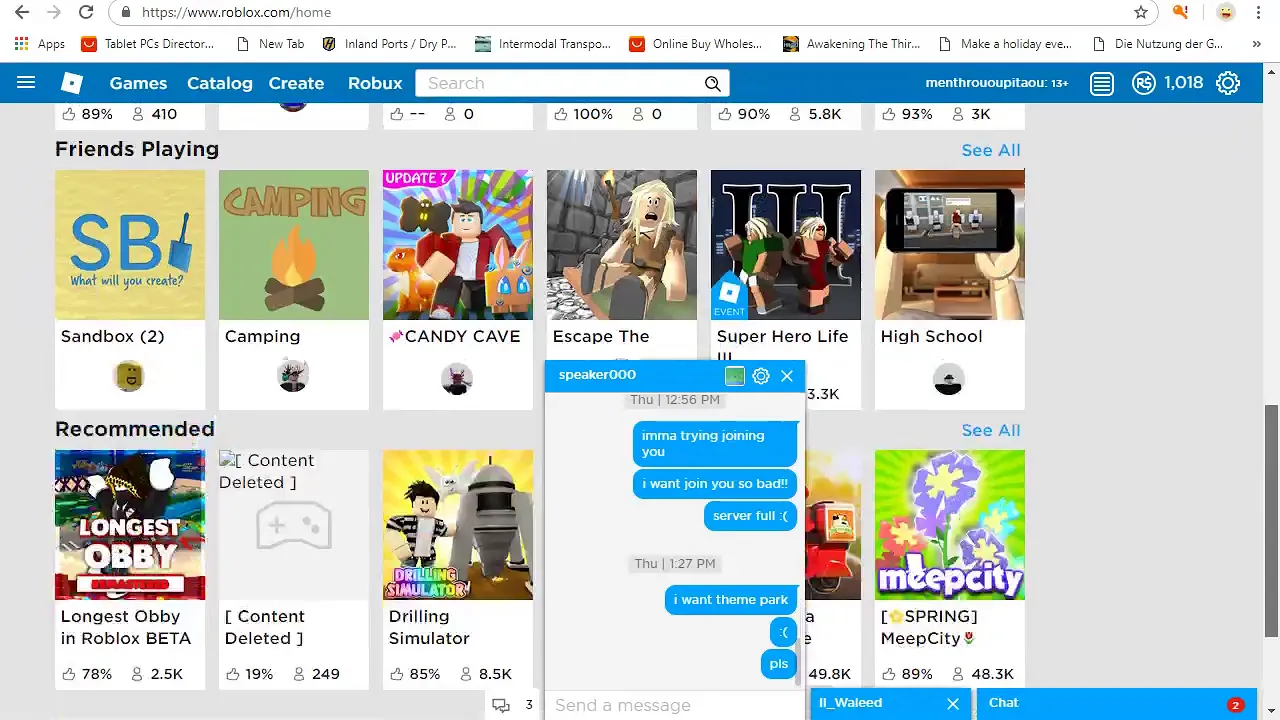The height and width of the screenshot is (720, 1280).
Task: Open Make a holiday eve bookmark
Action: [1005, 44]
